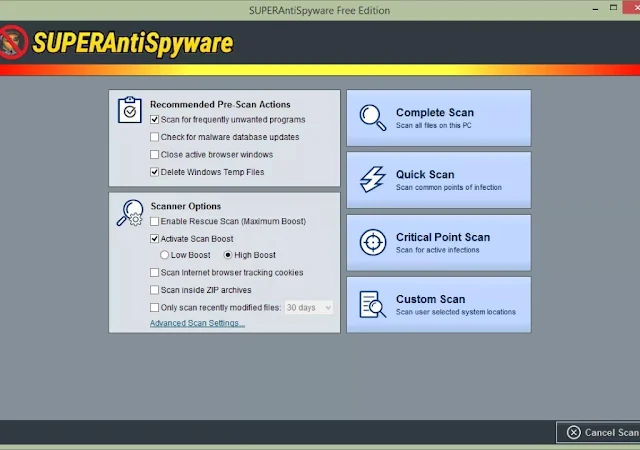This screenshot has width=640, height=450.
Task: Maximize the SUPERAntiSpyware window
Action: pyautogui.click(x=613, y=7)
